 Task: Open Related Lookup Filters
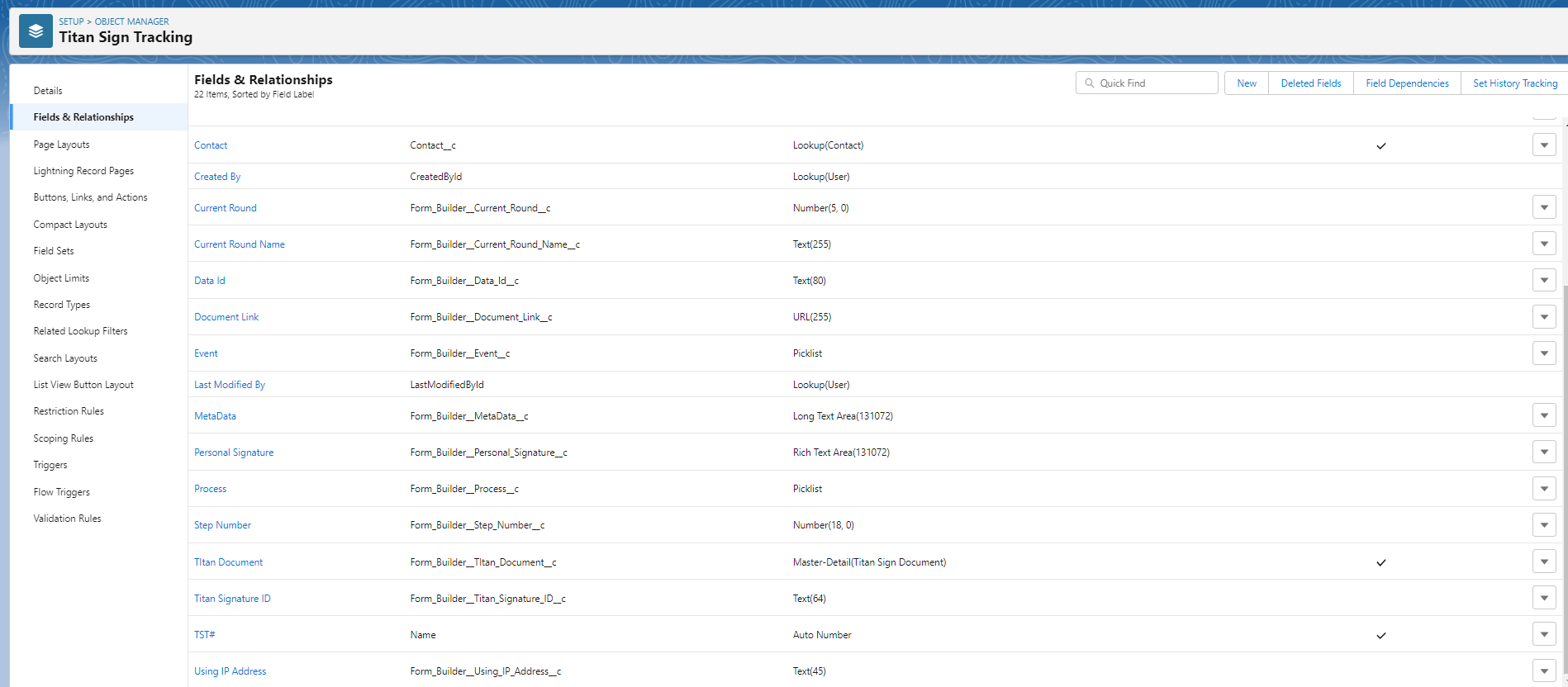[x=80, y=331]
